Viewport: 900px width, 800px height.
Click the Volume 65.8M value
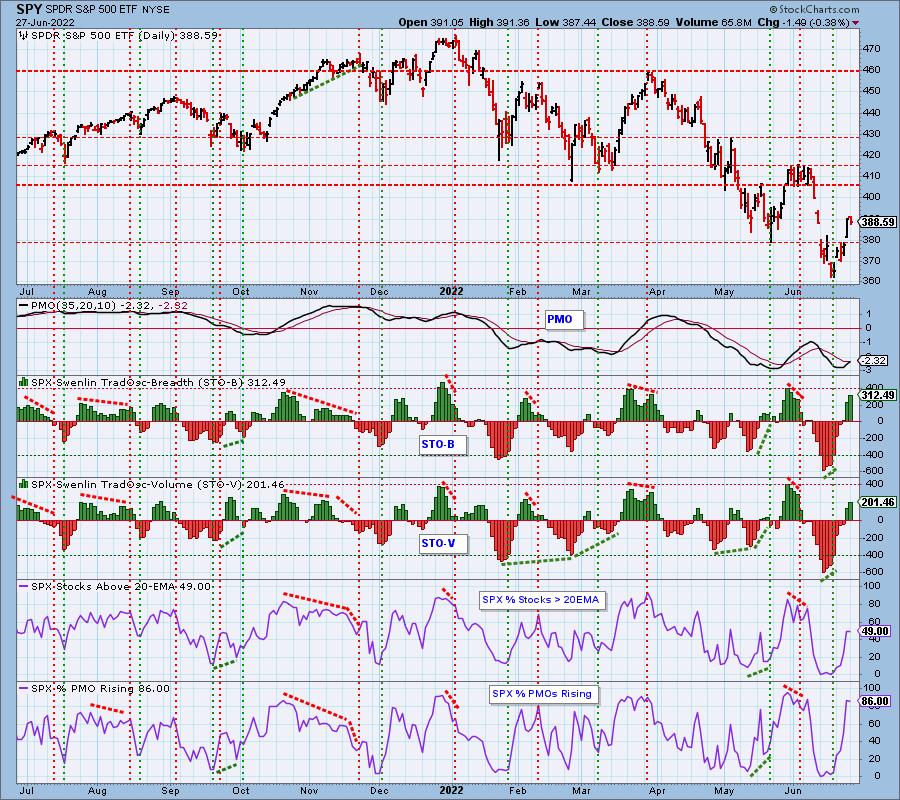click(x=713, y=22)
